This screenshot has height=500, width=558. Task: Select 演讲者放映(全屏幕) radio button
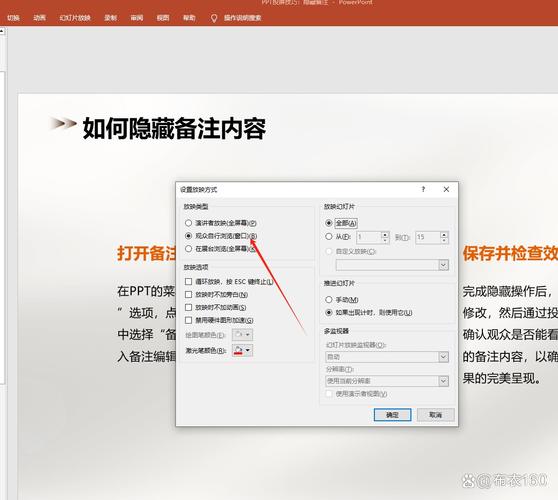(x=189, y=223)
